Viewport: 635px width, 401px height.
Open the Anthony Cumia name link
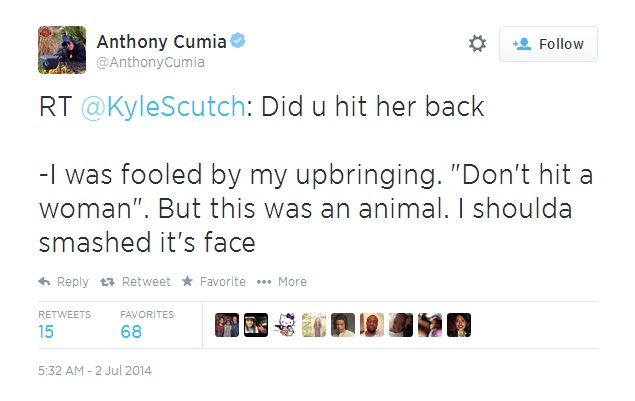161,41
